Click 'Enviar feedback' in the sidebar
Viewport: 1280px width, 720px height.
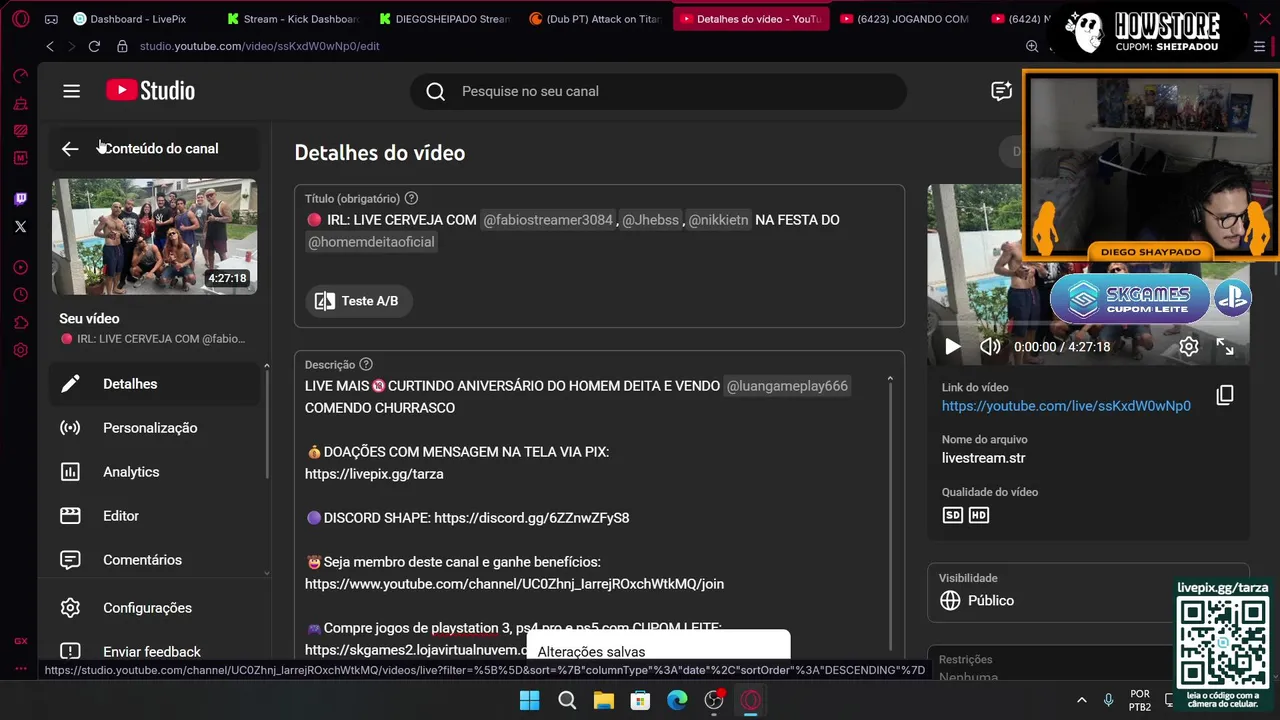point(155,651)
